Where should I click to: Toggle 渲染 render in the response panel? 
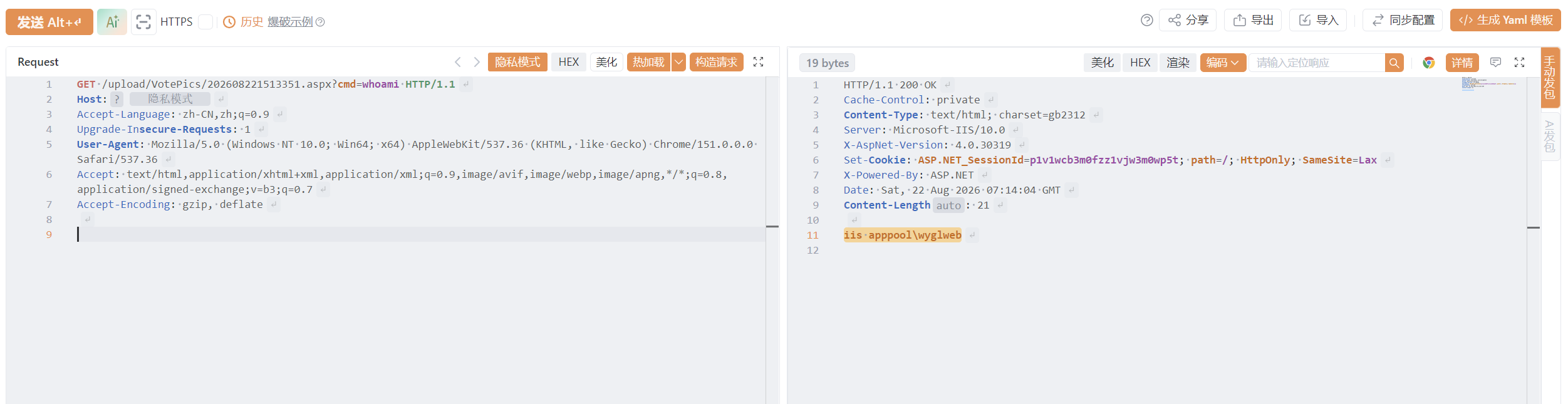tap(1178, 63)
